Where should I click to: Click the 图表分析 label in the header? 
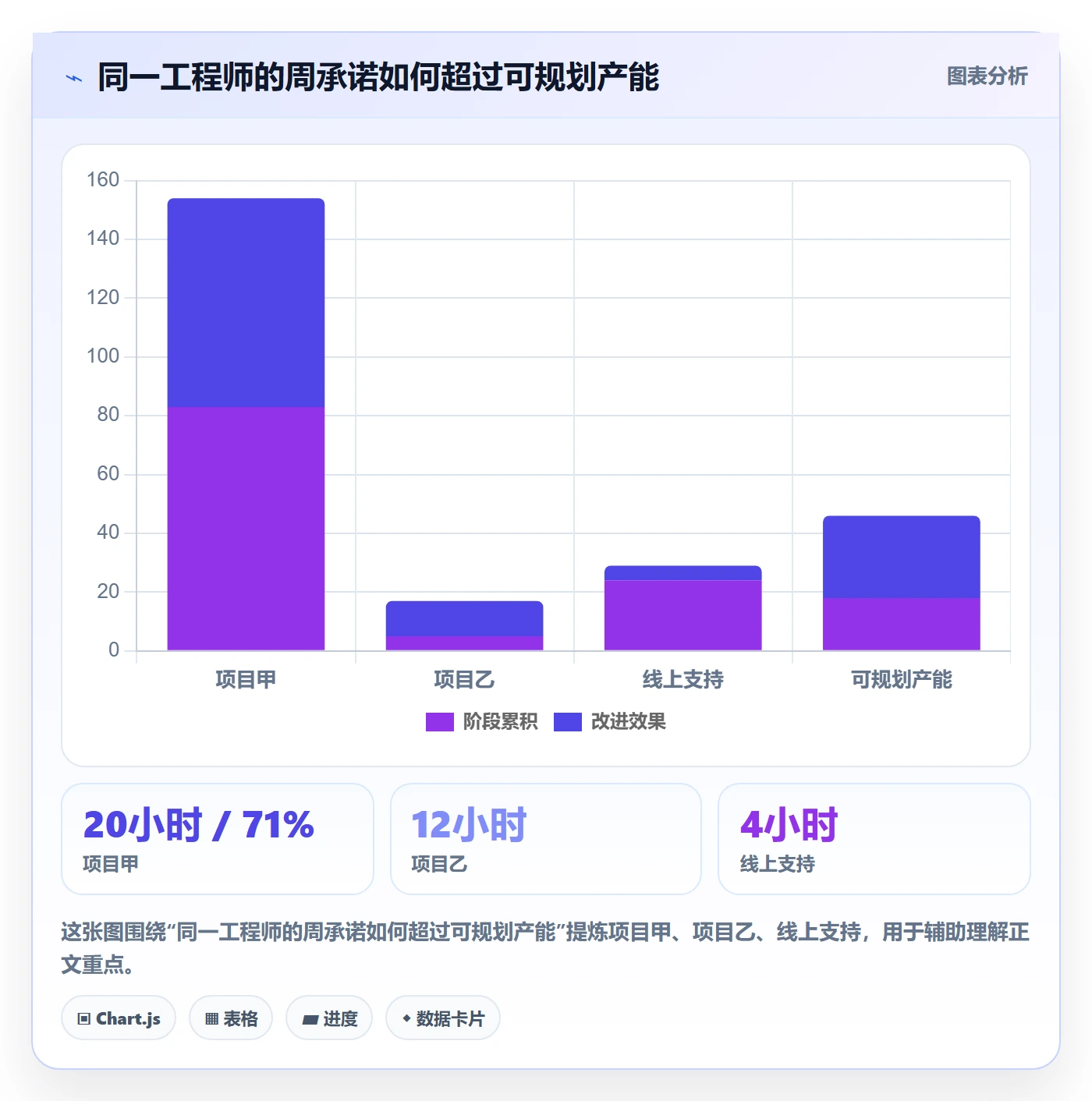987,76
